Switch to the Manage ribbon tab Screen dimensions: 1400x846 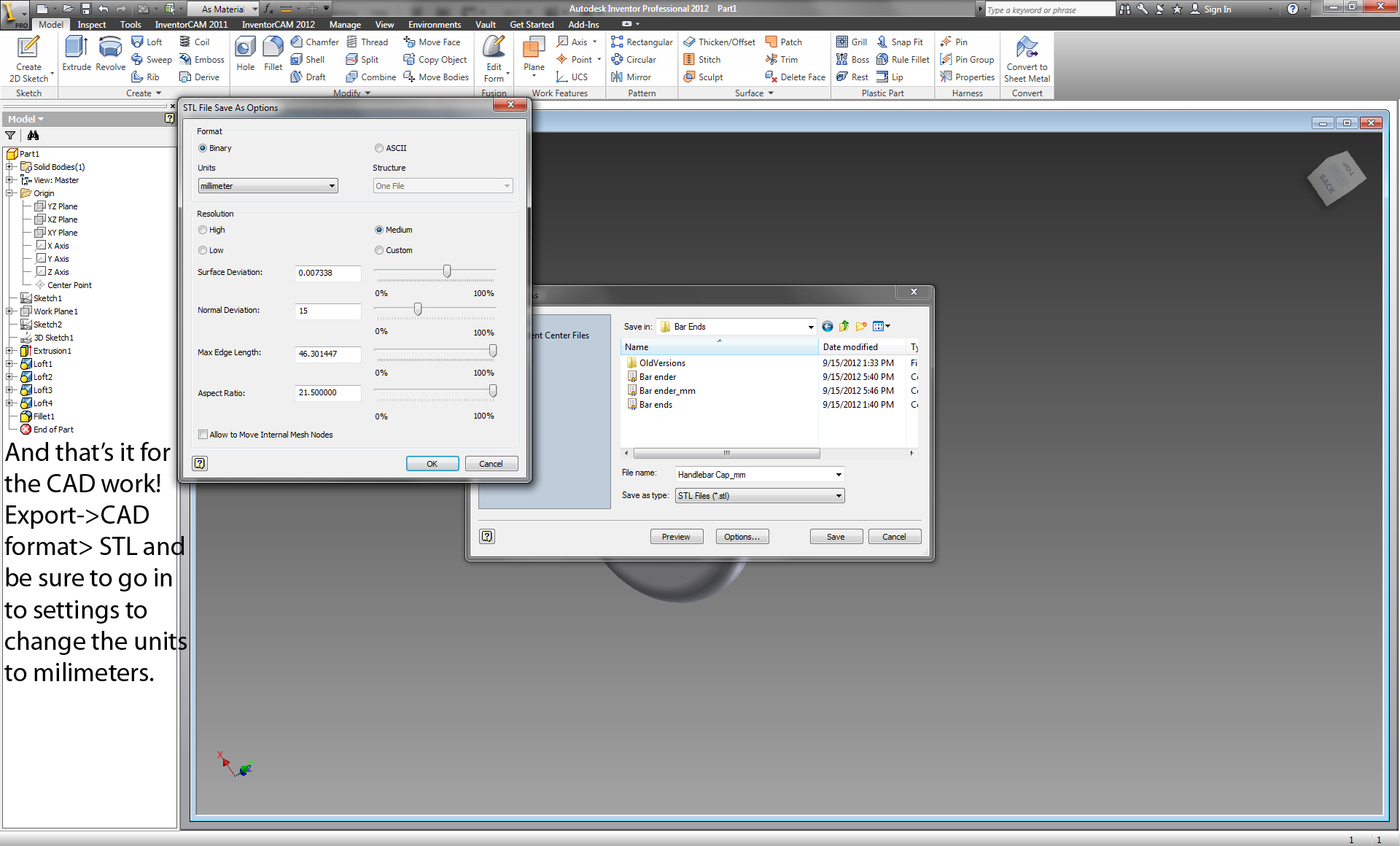345,25
